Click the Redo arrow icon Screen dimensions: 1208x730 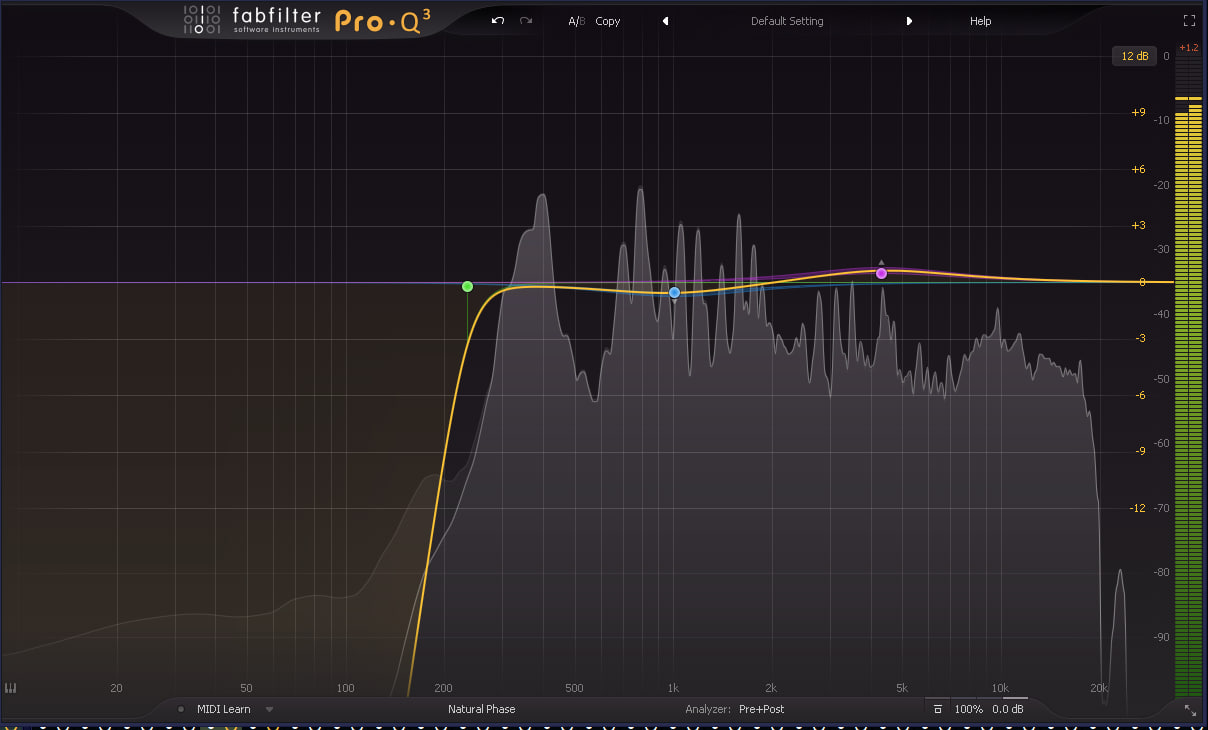pos(526,21)
